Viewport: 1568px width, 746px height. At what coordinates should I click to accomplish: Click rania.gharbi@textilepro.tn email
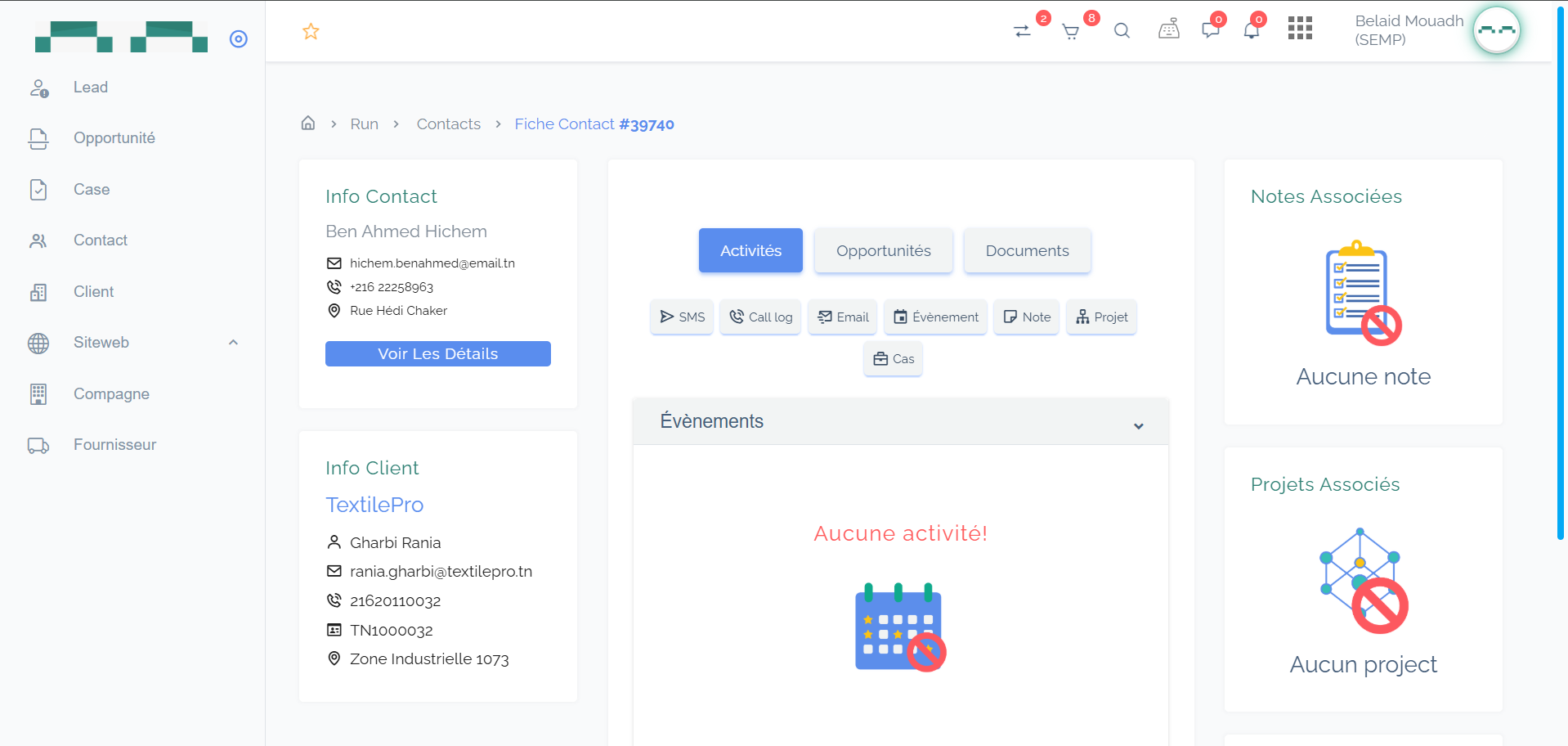(x=441, y=572)
